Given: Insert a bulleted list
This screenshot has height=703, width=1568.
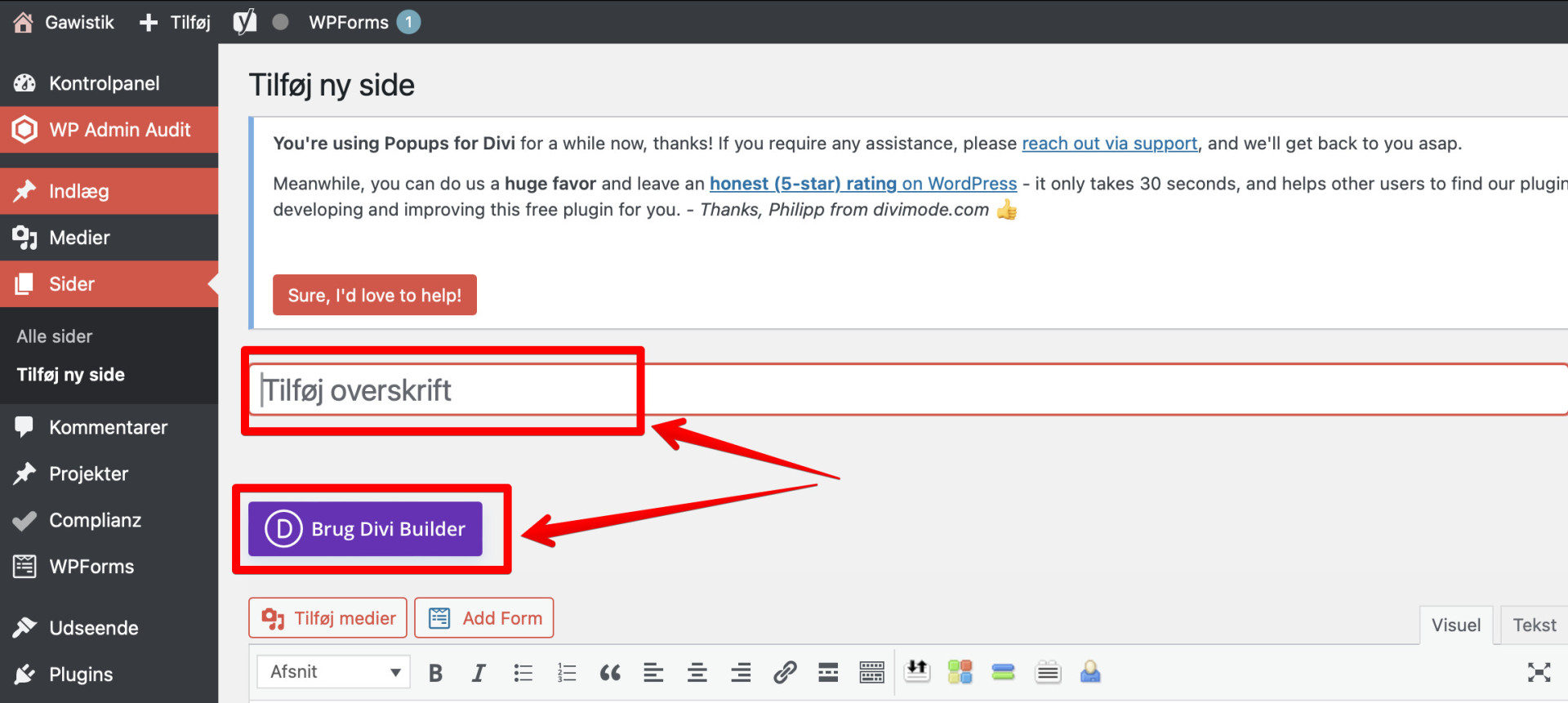Looking at the screenshot, I should (x=523, y=673).
